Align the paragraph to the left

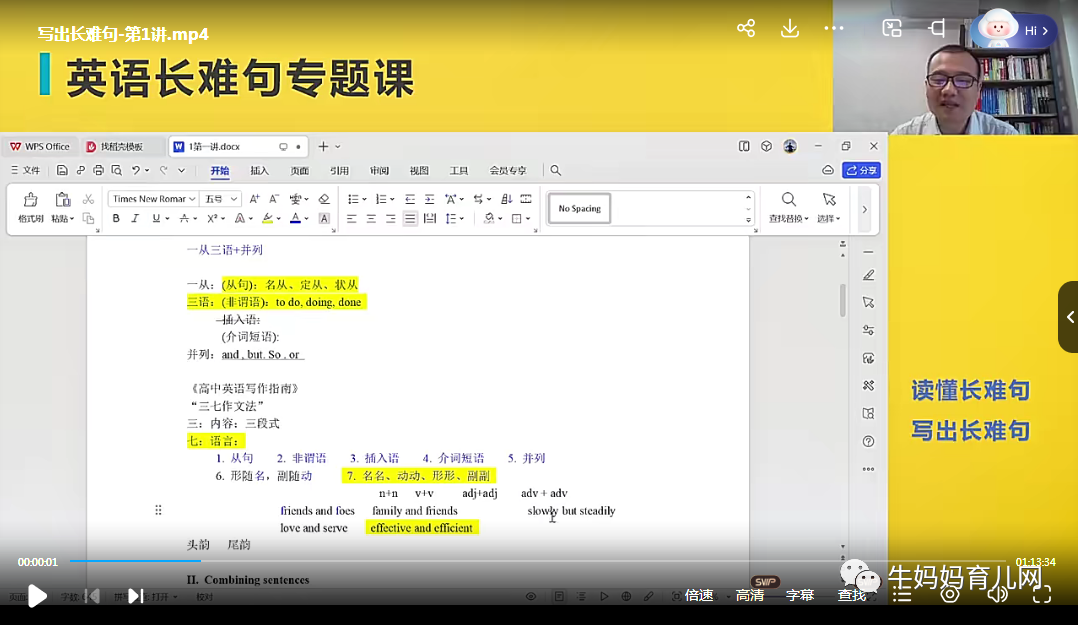click(x=351, y=219)
